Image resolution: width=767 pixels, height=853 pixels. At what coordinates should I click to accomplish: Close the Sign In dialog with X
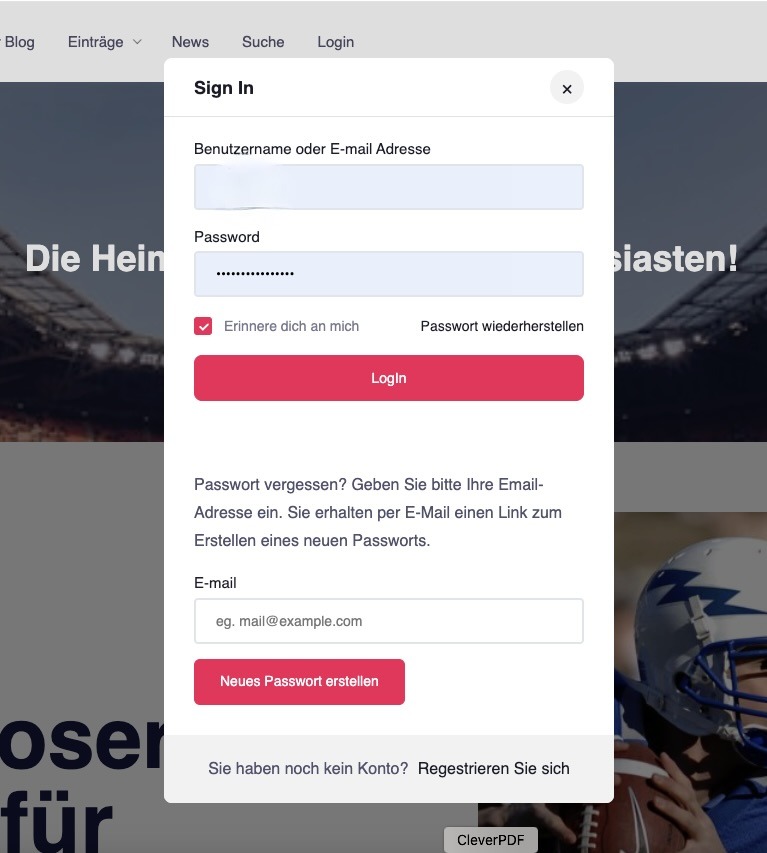tap(566, 88)
